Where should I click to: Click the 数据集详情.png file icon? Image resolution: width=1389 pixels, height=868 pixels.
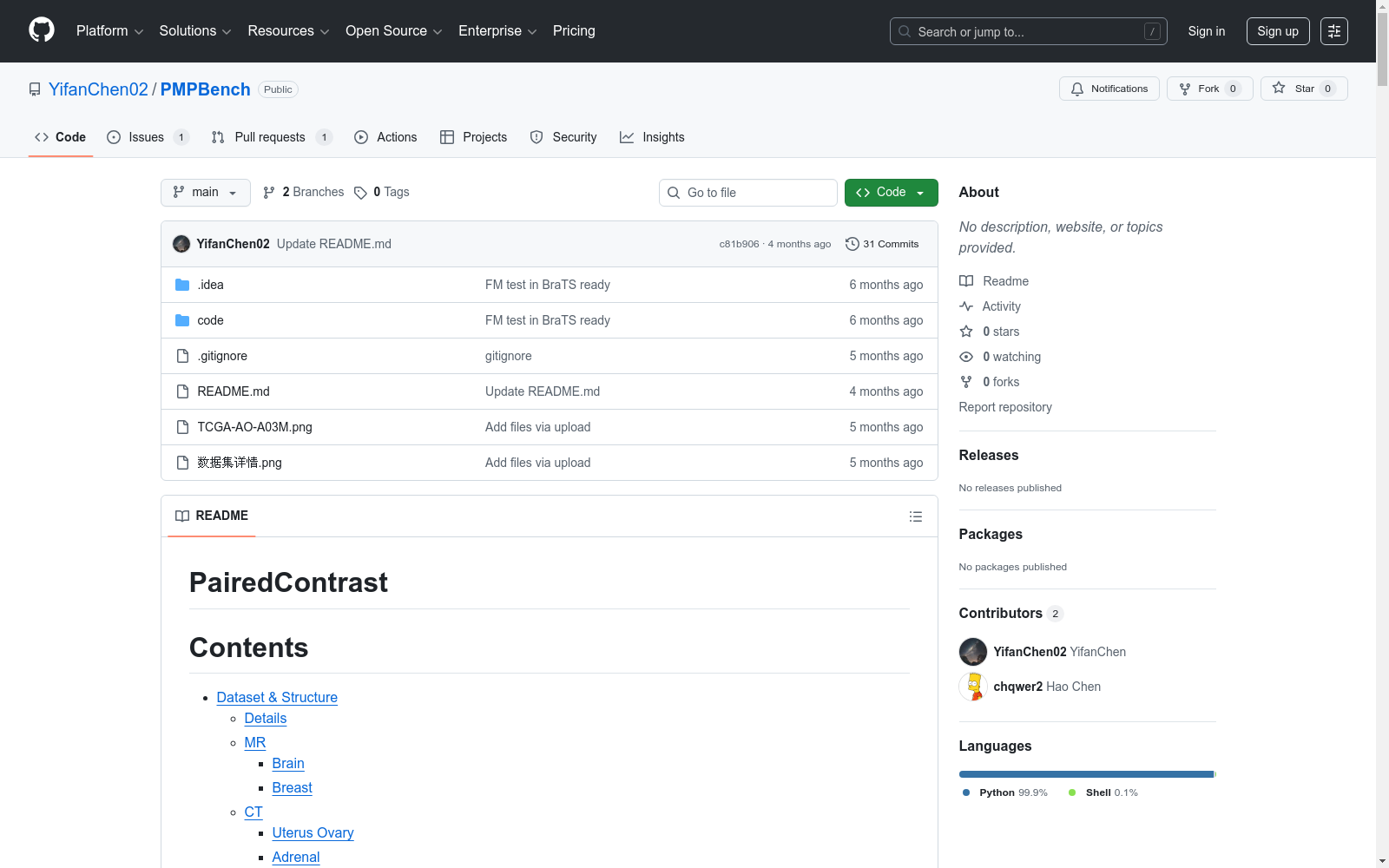182,463
